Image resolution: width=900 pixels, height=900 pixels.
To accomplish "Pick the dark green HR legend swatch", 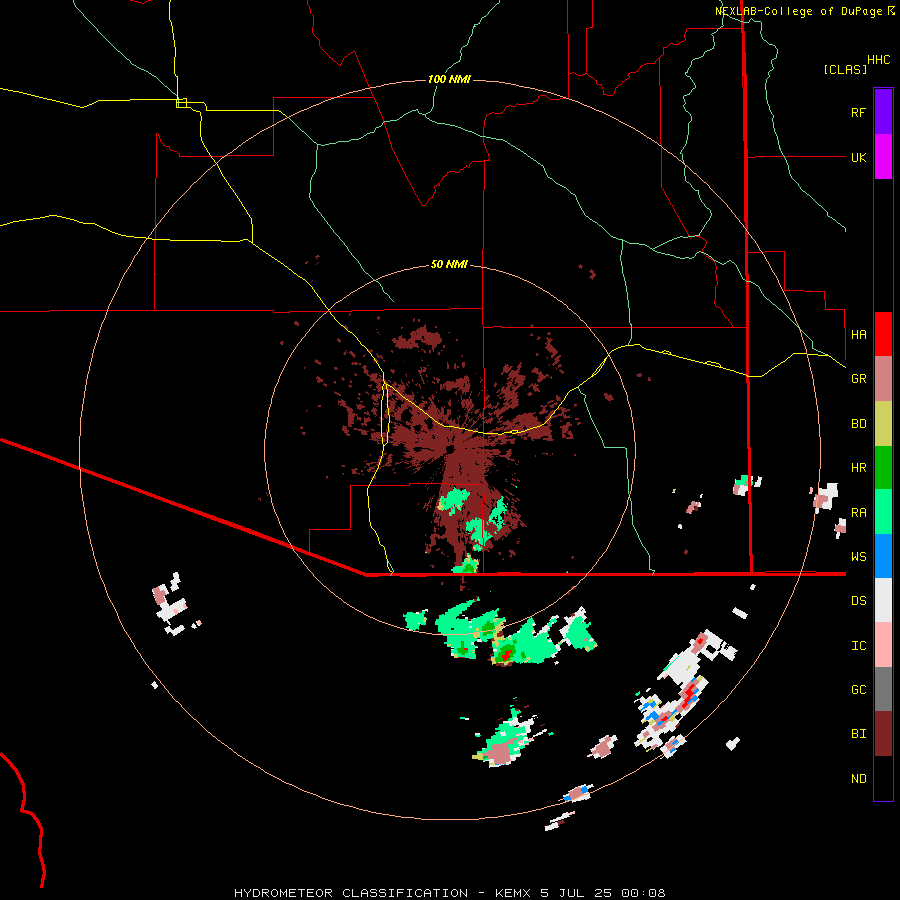I will pos(883,468).
